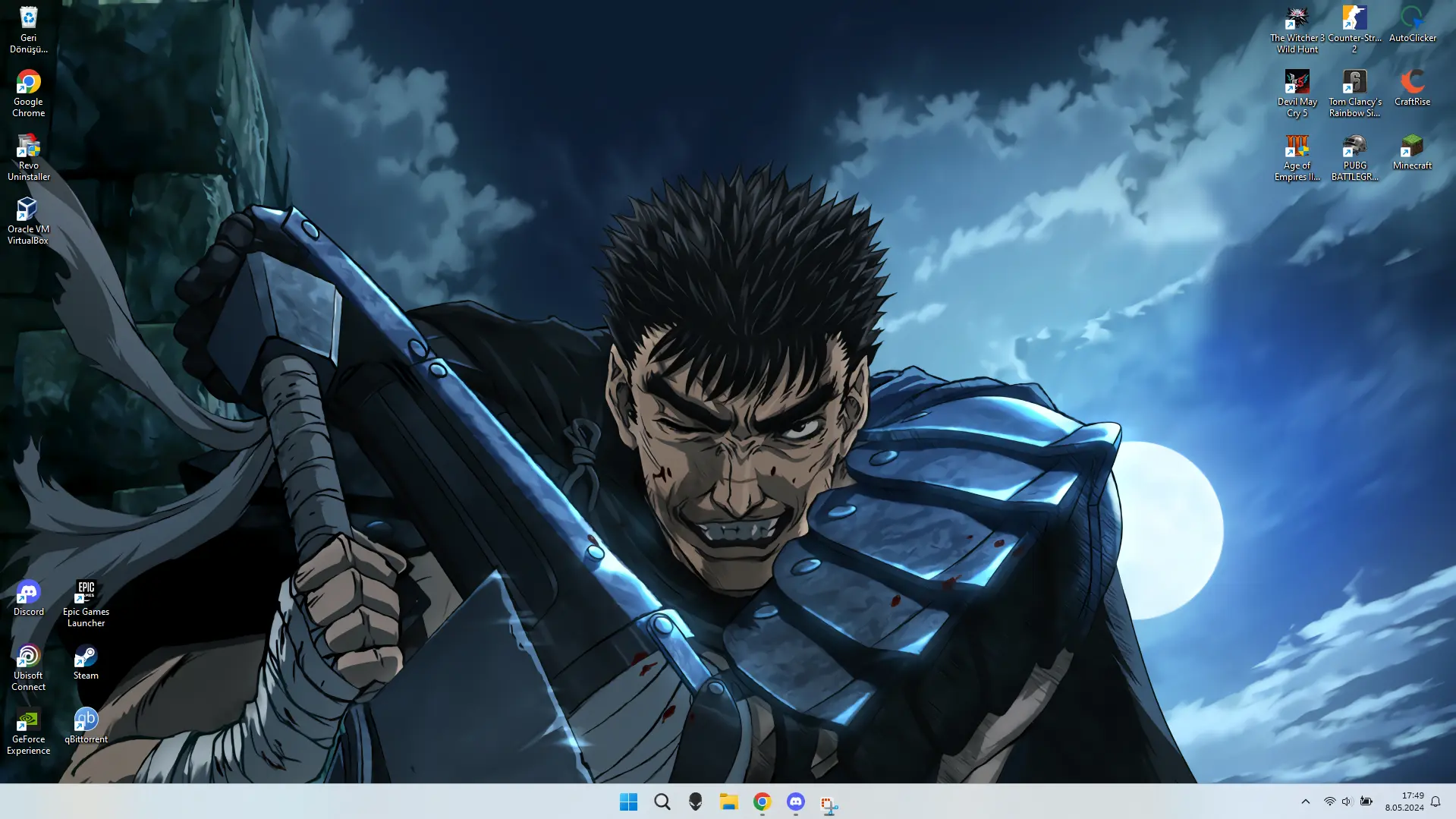
Task: Select the GeForce Experience shortcut
Action: (28, 730)
